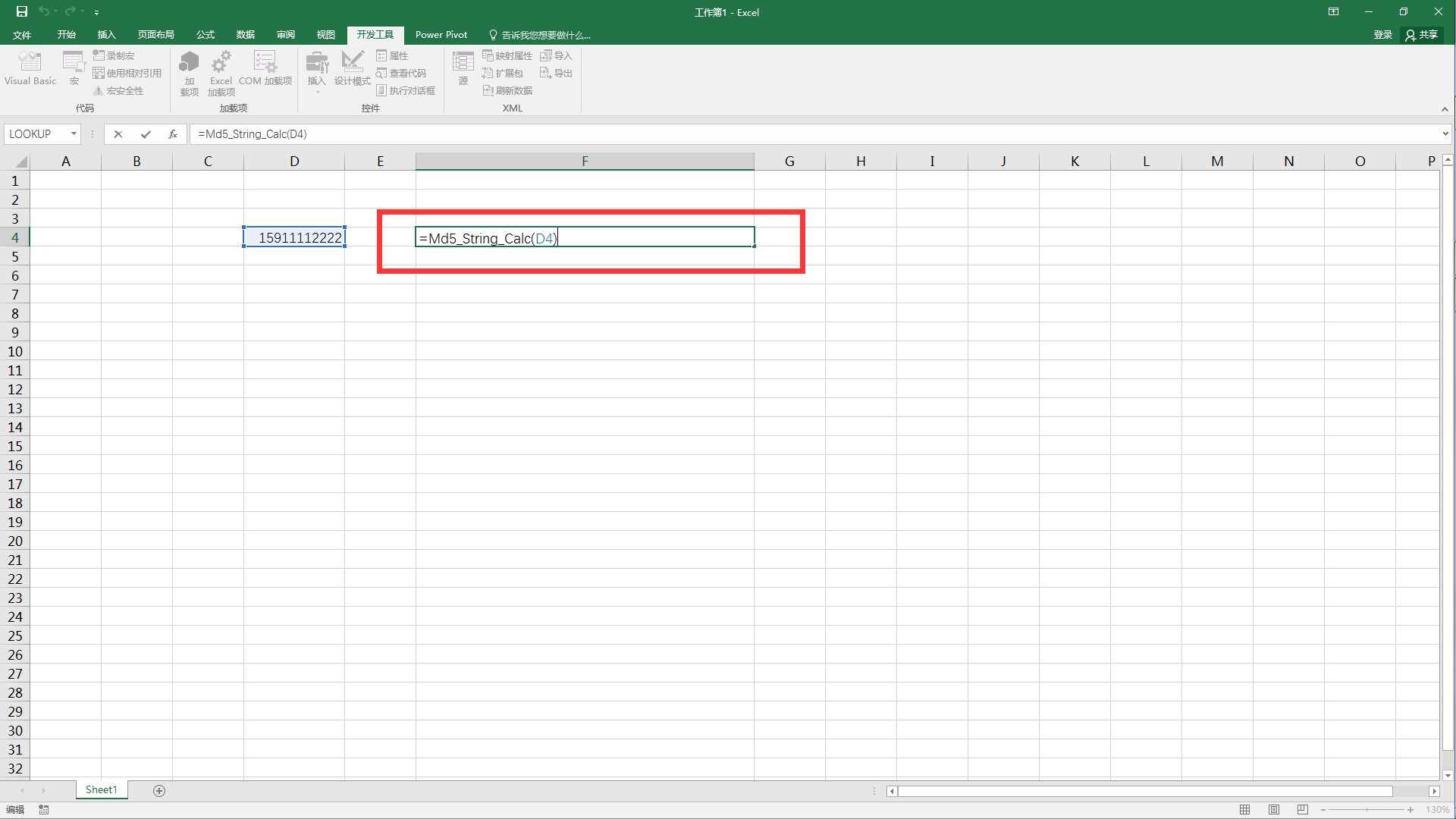The height and width of the screenshot is (819, 1456).
Task: Open the XML 源 (Source) pane
Action: click(x=463, y=69)
